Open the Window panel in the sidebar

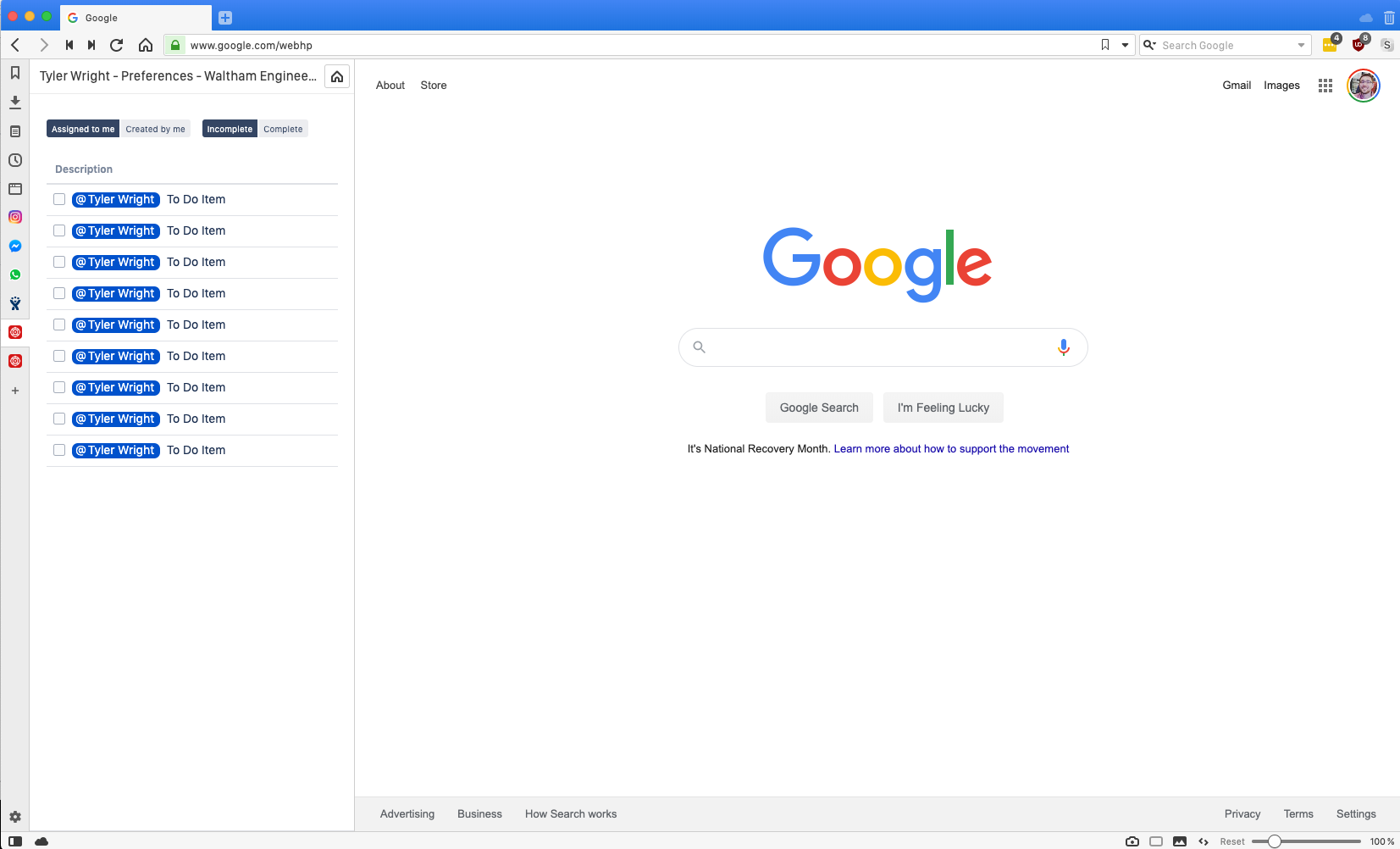click(x=14, y=189)
